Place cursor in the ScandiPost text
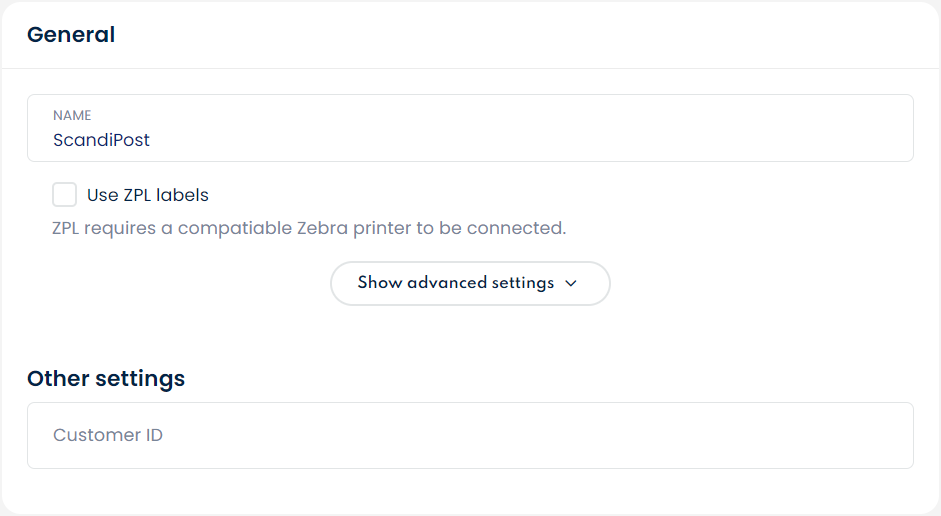This screenshot has height=516, width=941. (101, 140)
